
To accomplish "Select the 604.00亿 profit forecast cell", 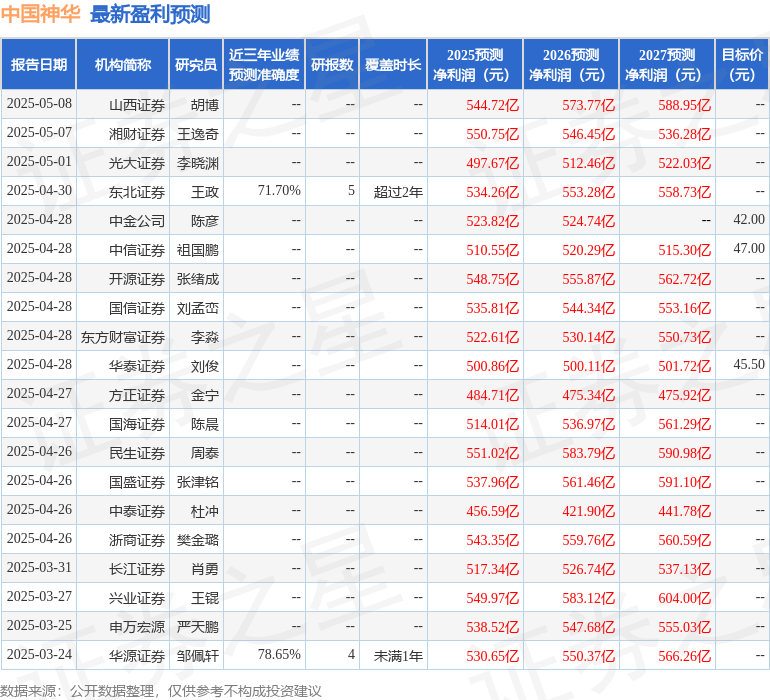I will click(684, 598).
